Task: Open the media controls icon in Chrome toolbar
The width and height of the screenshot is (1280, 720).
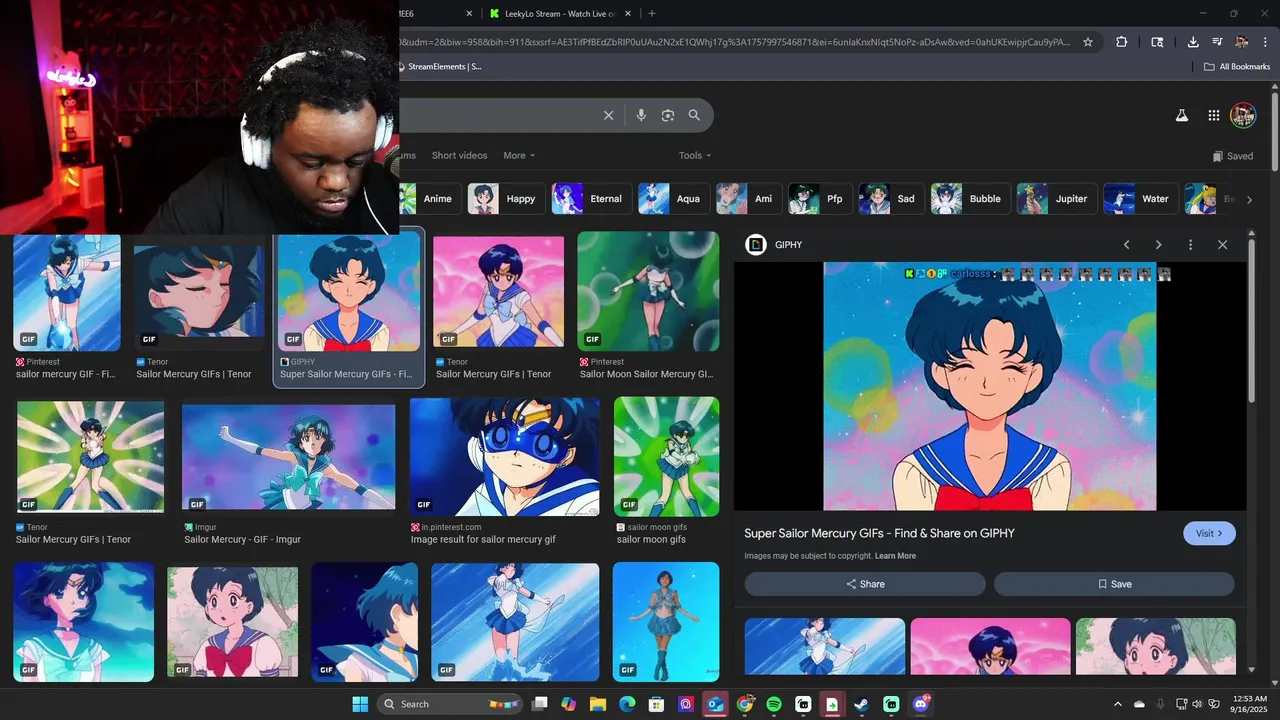Action: click(1217, 42)
